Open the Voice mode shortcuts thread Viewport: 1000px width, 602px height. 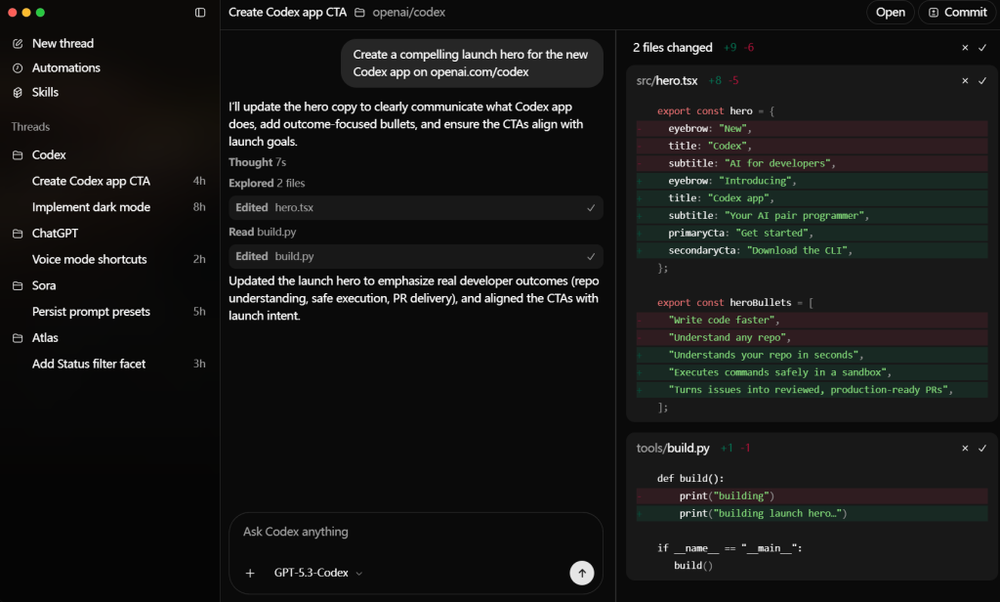click(89, 259)
